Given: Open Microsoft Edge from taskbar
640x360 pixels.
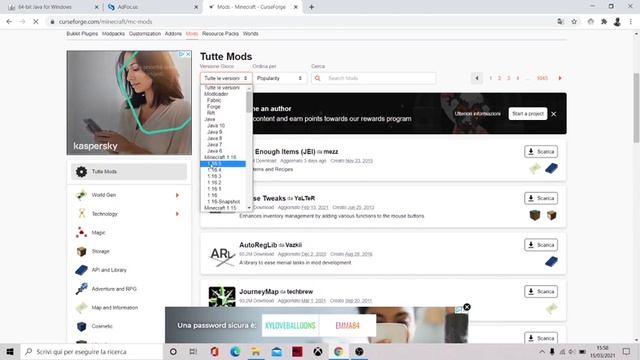Looking at the screenshot, I should point(235,351).
